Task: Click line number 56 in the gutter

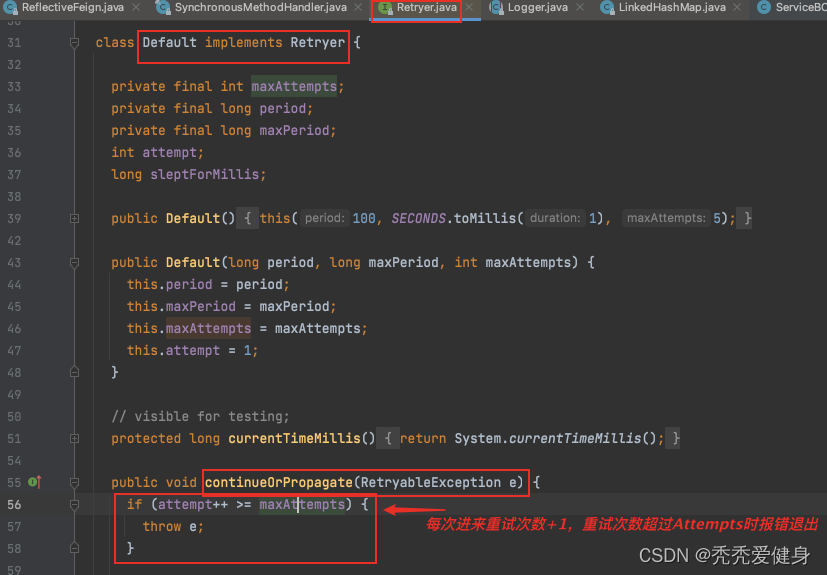Action: [14, 505]
